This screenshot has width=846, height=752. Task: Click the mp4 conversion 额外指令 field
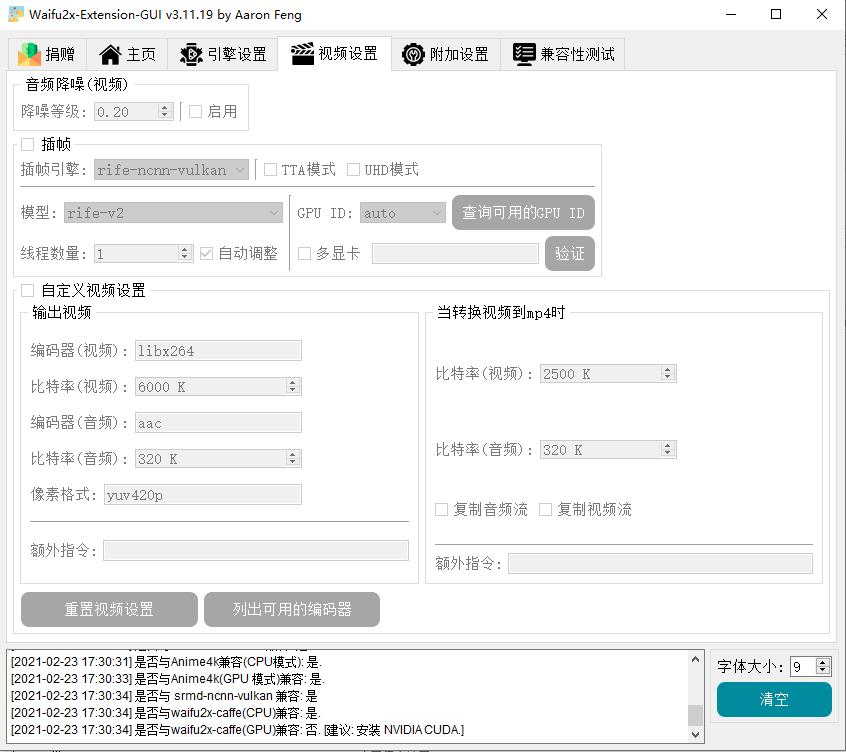coord(660,563)
